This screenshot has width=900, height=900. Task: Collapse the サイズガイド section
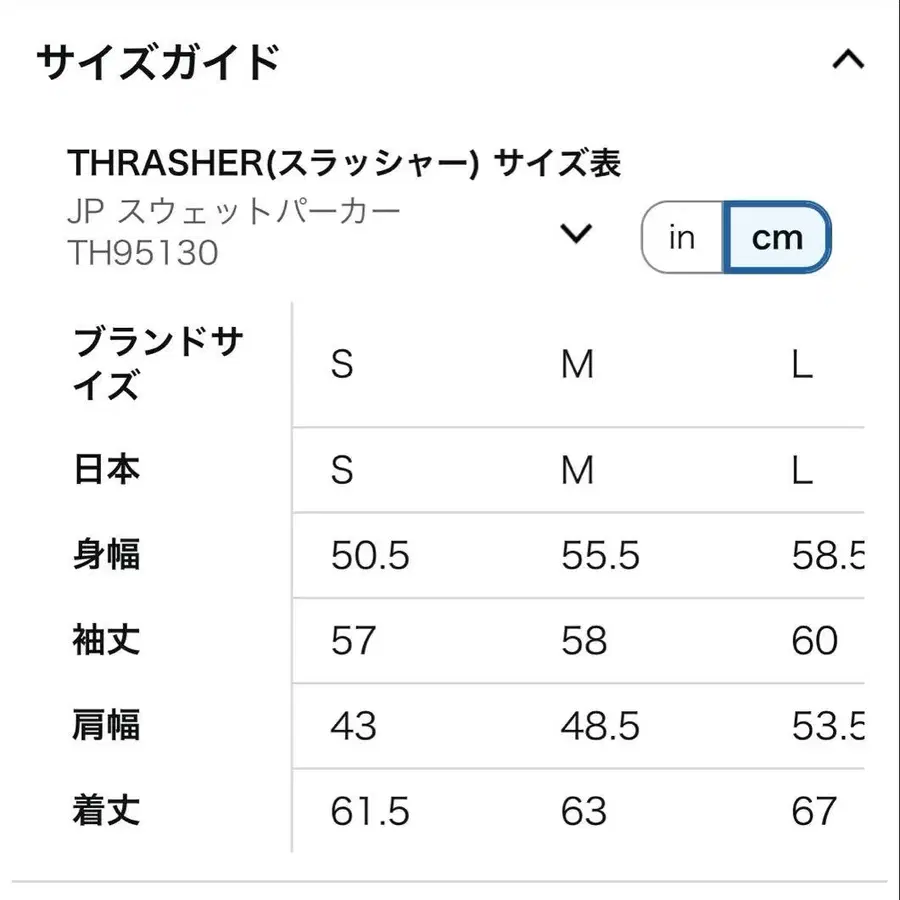coord(849,60)
